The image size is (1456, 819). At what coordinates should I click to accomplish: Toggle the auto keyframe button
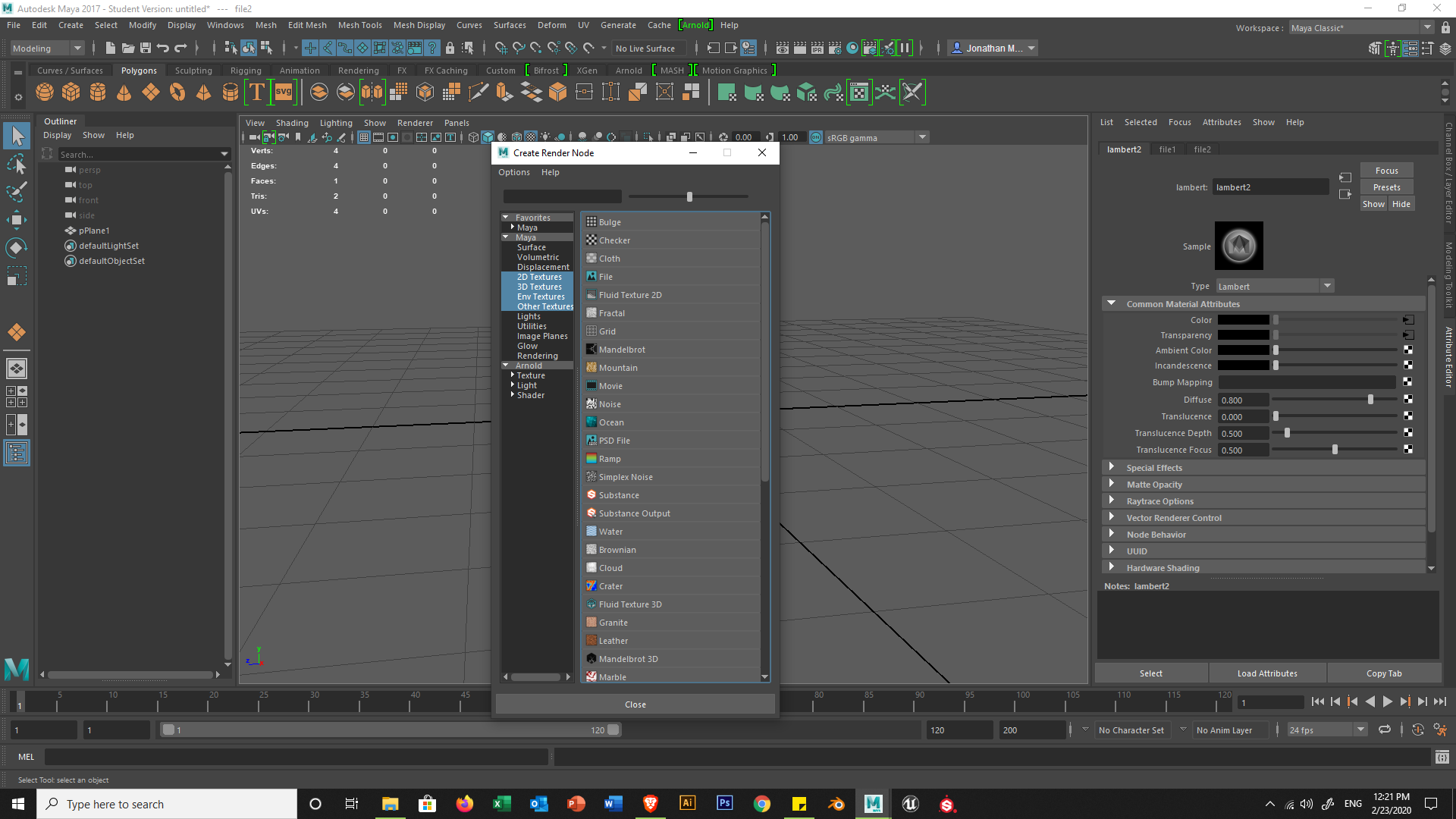tap(1417, 730)
